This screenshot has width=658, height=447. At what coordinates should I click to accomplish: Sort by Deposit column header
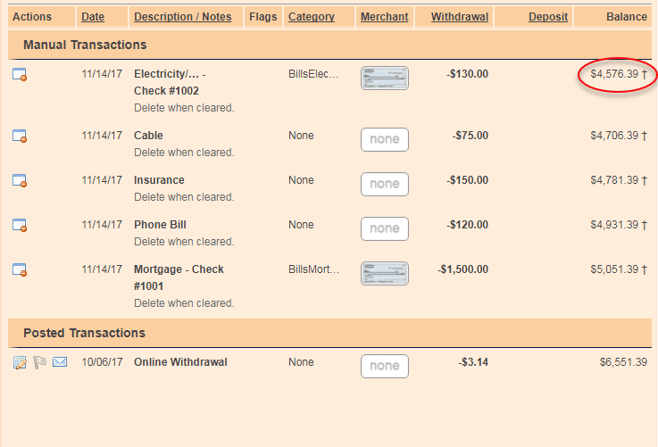pos(548,17)
